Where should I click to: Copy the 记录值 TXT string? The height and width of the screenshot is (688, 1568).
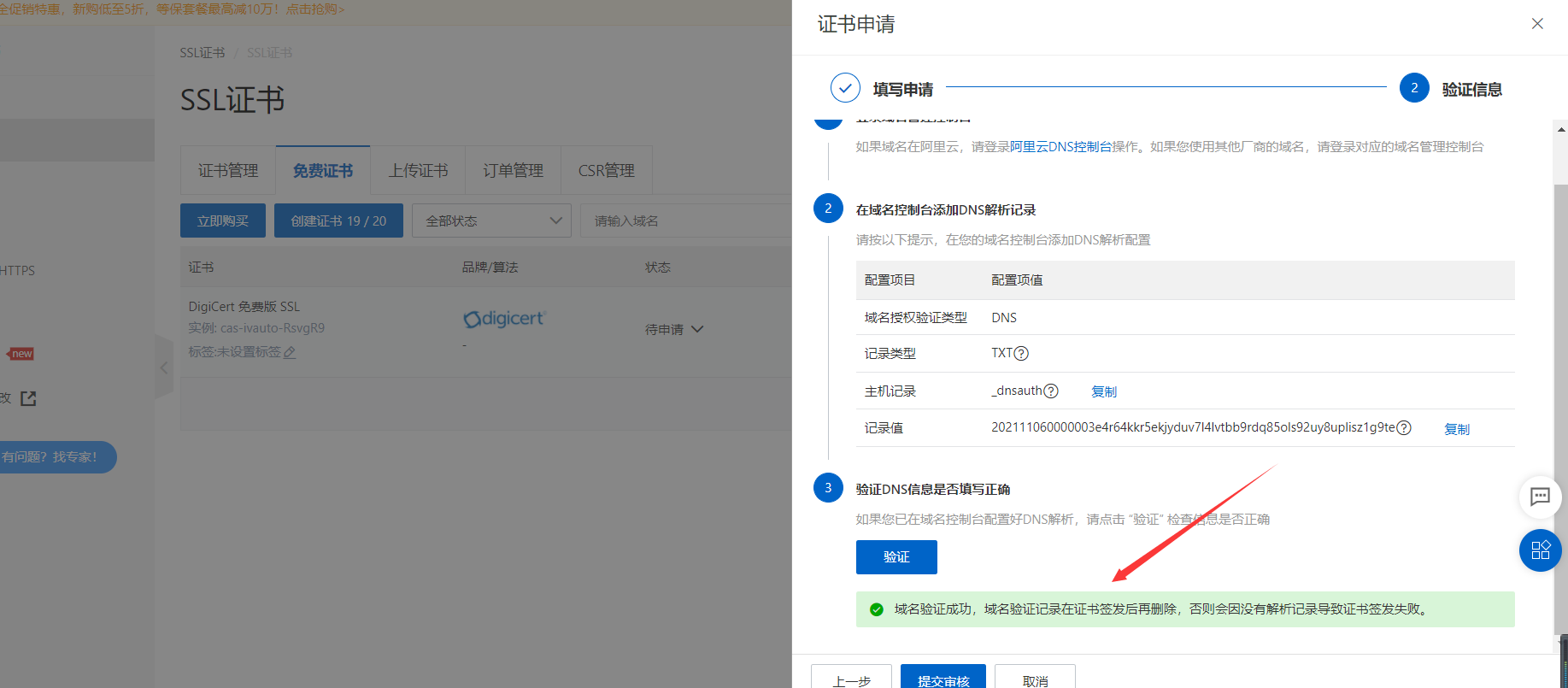point(1457,429)
